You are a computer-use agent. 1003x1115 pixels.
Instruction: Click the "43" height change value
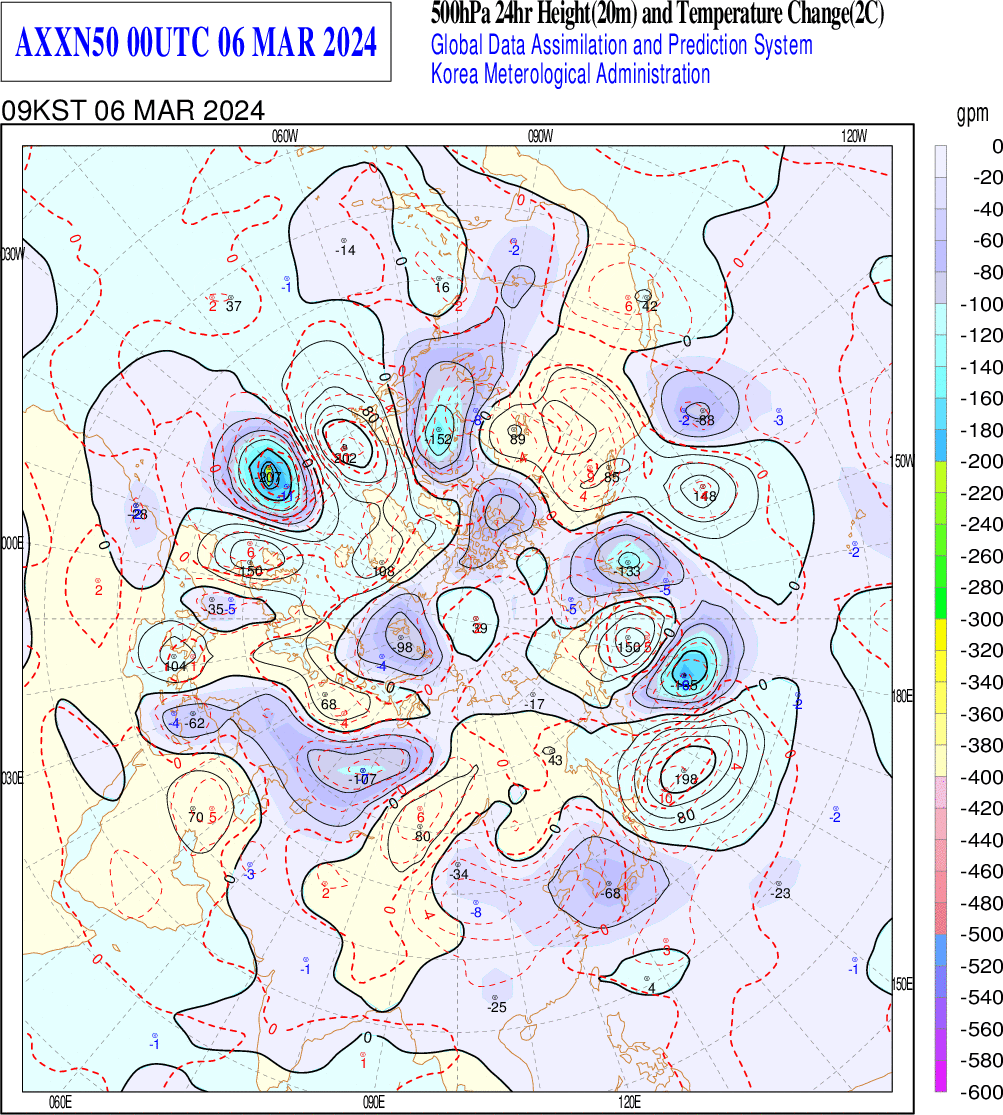pyautogui.click(x=555, y=761)
